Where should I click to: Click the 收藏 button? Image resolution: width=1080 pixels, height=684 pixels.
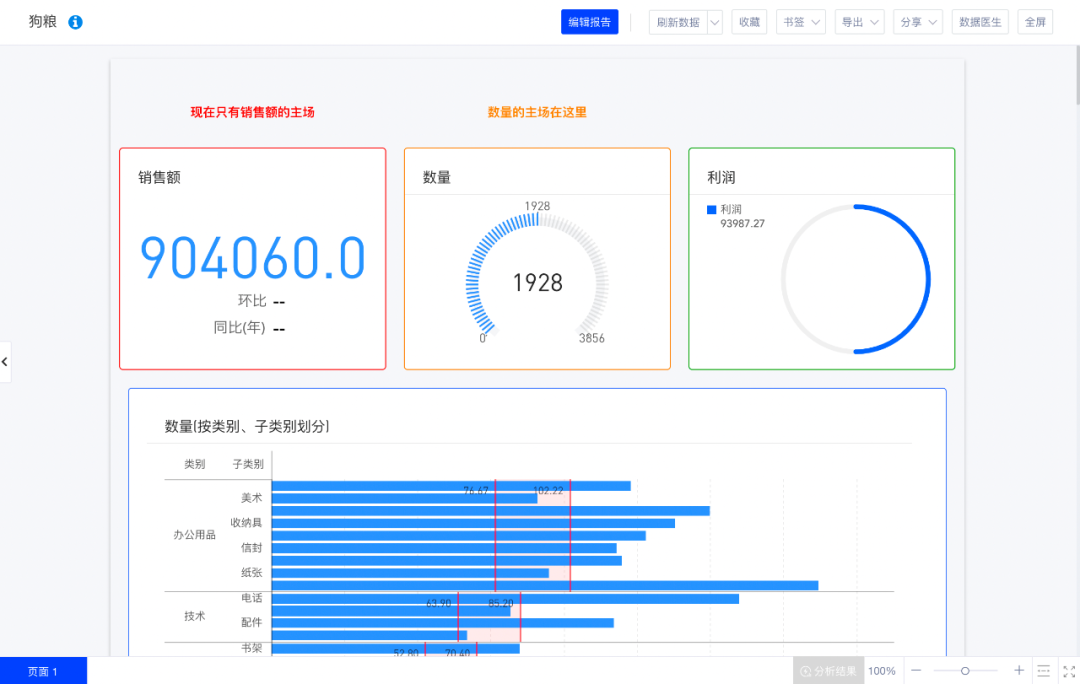click(749, 22)
